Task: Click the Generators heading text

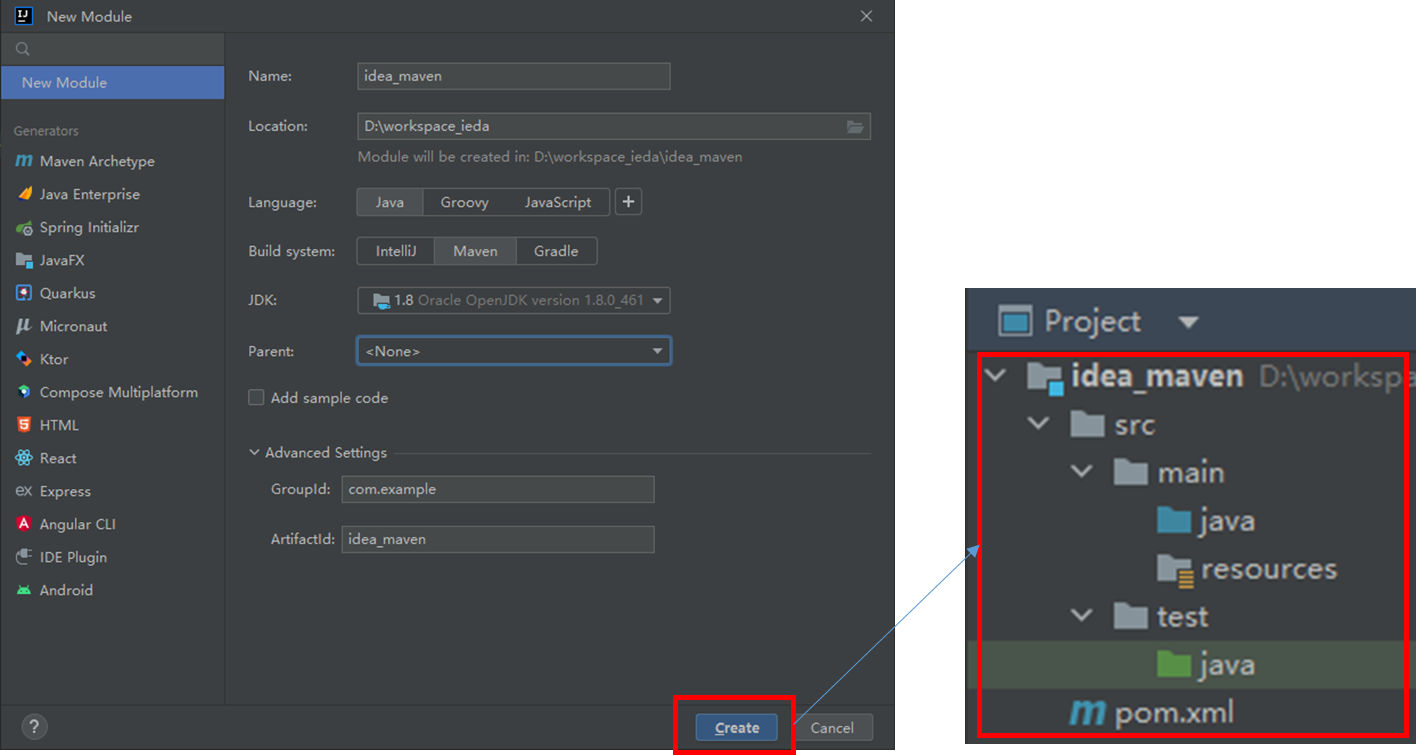Action: tap(46, 131)
